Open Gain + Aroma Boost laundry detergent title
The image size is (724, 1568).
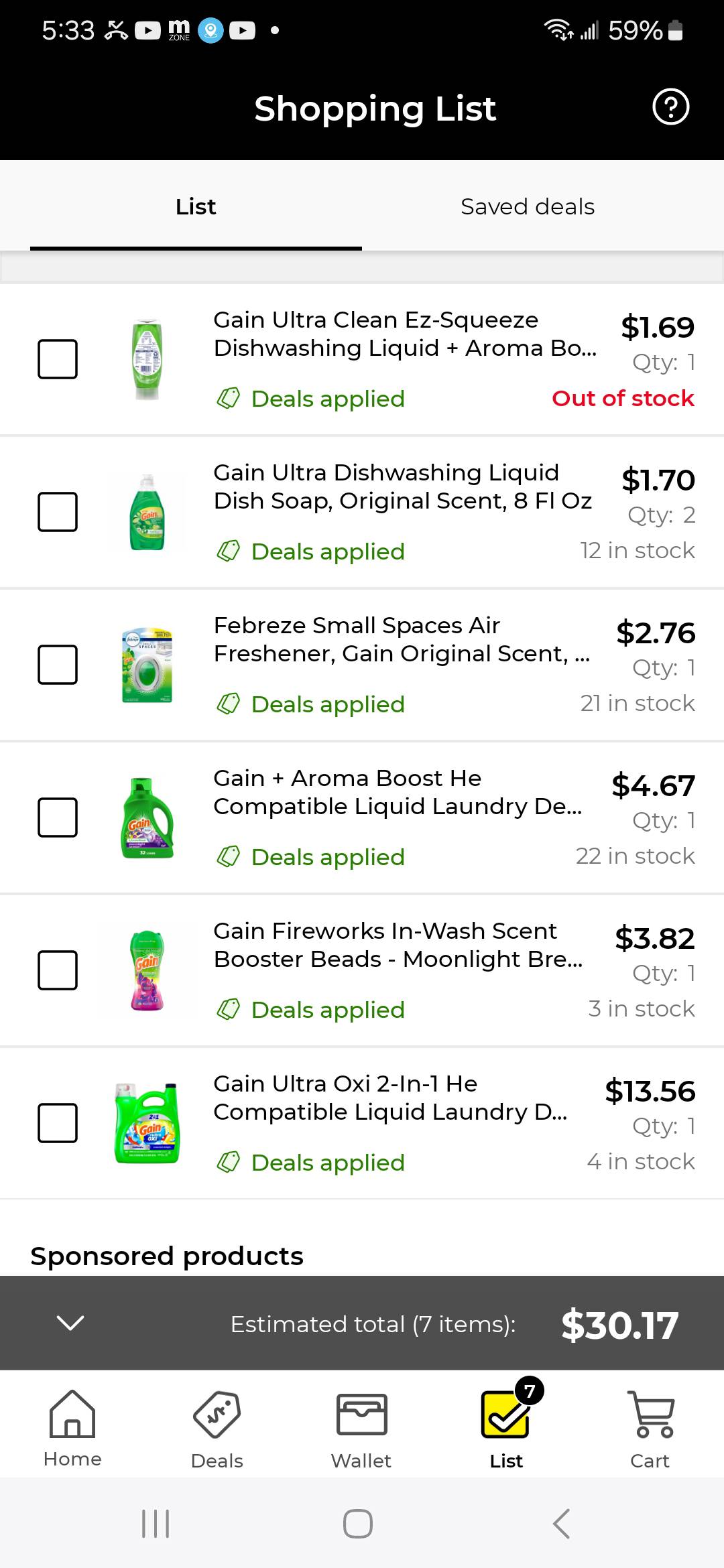click(x=398, y=792)
